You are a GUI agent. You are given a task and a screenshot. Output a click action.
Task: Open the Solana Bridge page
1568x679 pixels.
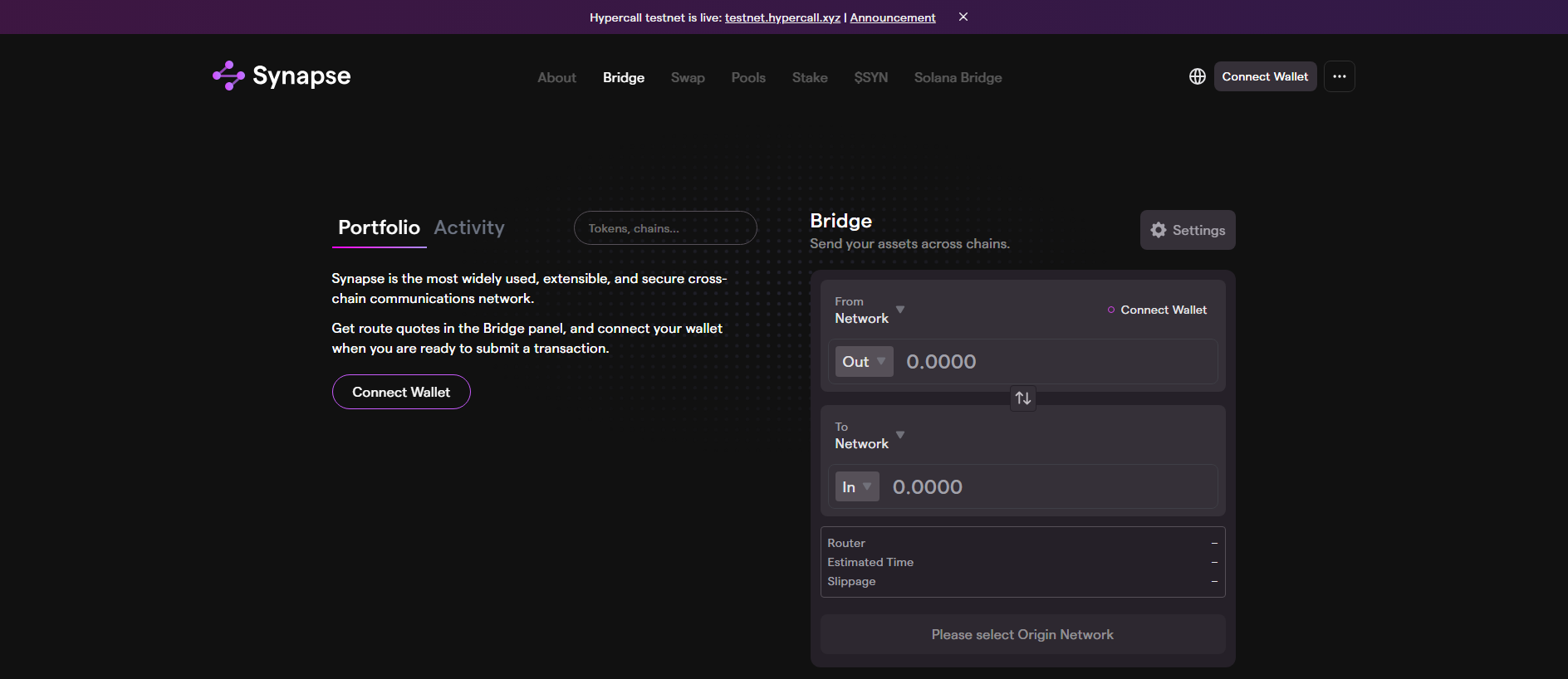click(958, 77)
